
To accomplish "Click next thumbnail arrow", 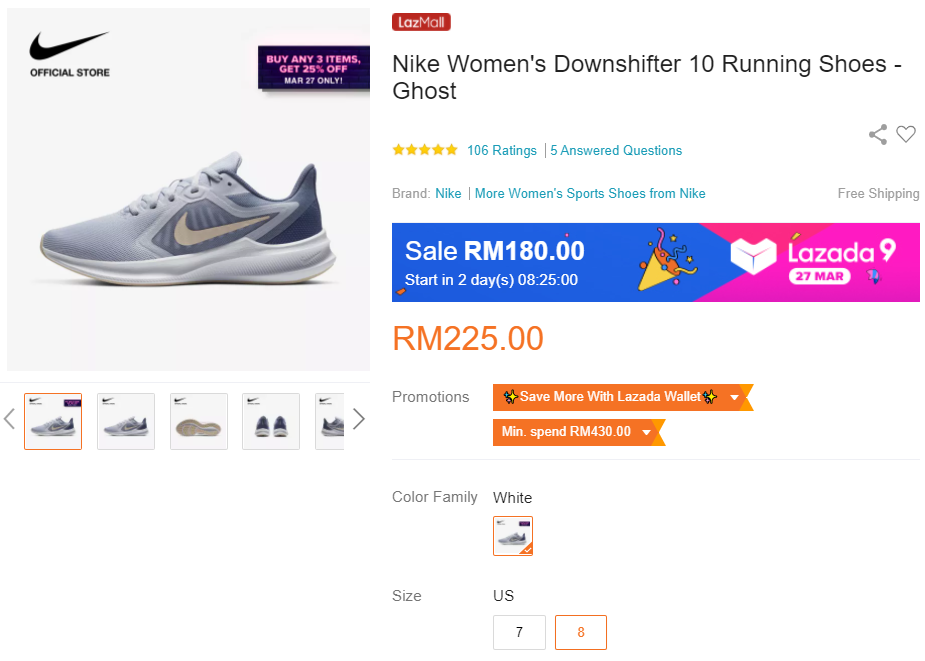I will coord(359,419).
